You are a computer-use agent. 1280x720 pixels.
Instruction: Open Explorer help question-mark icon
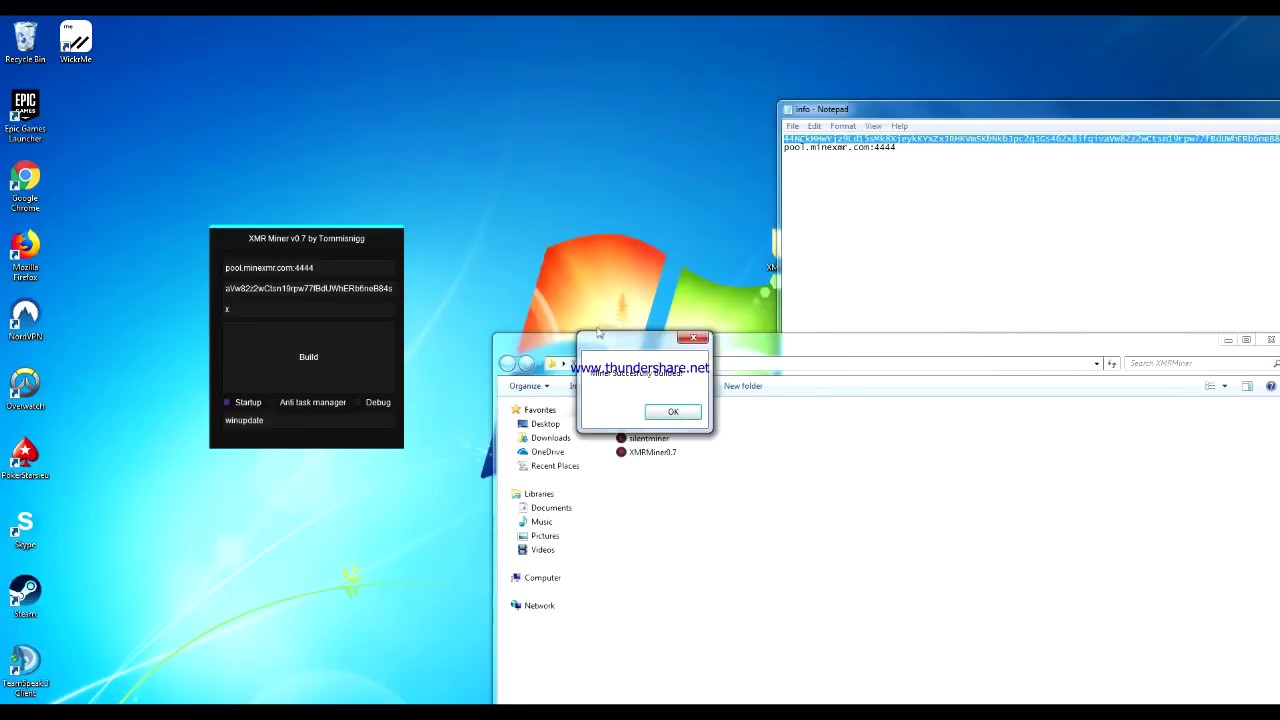coord(1271,386)
